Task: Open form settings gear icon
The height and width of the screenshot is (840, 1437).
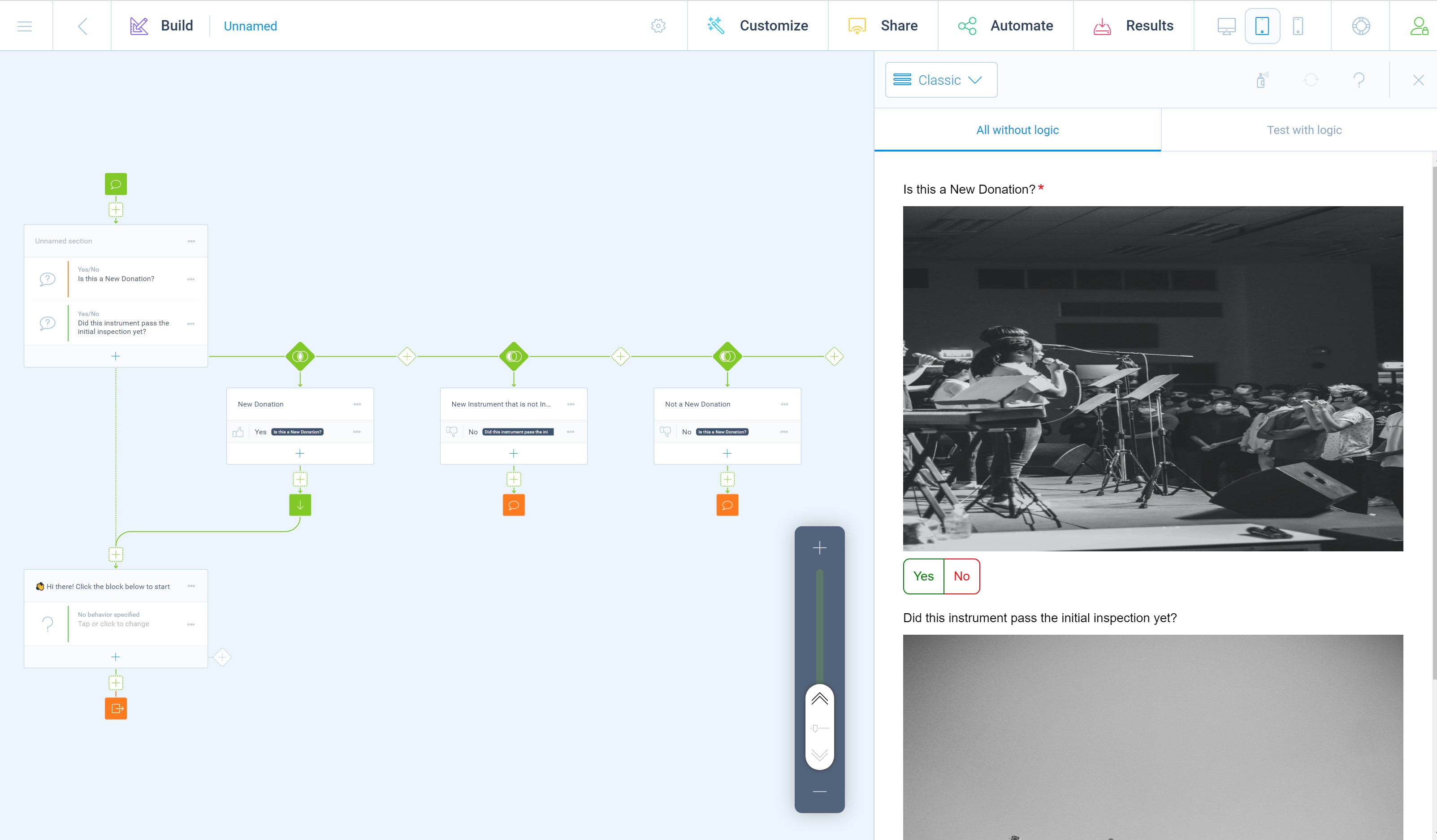Action: [658, 26]
